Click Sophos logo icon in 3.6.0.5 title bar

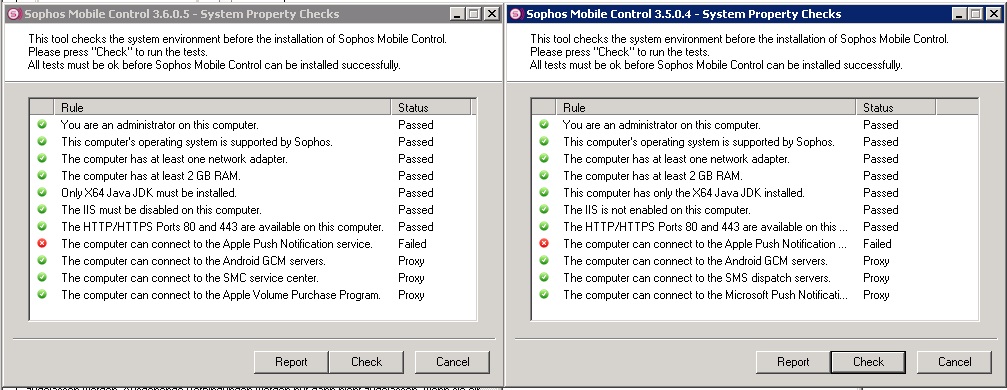(x=13, y=13)
